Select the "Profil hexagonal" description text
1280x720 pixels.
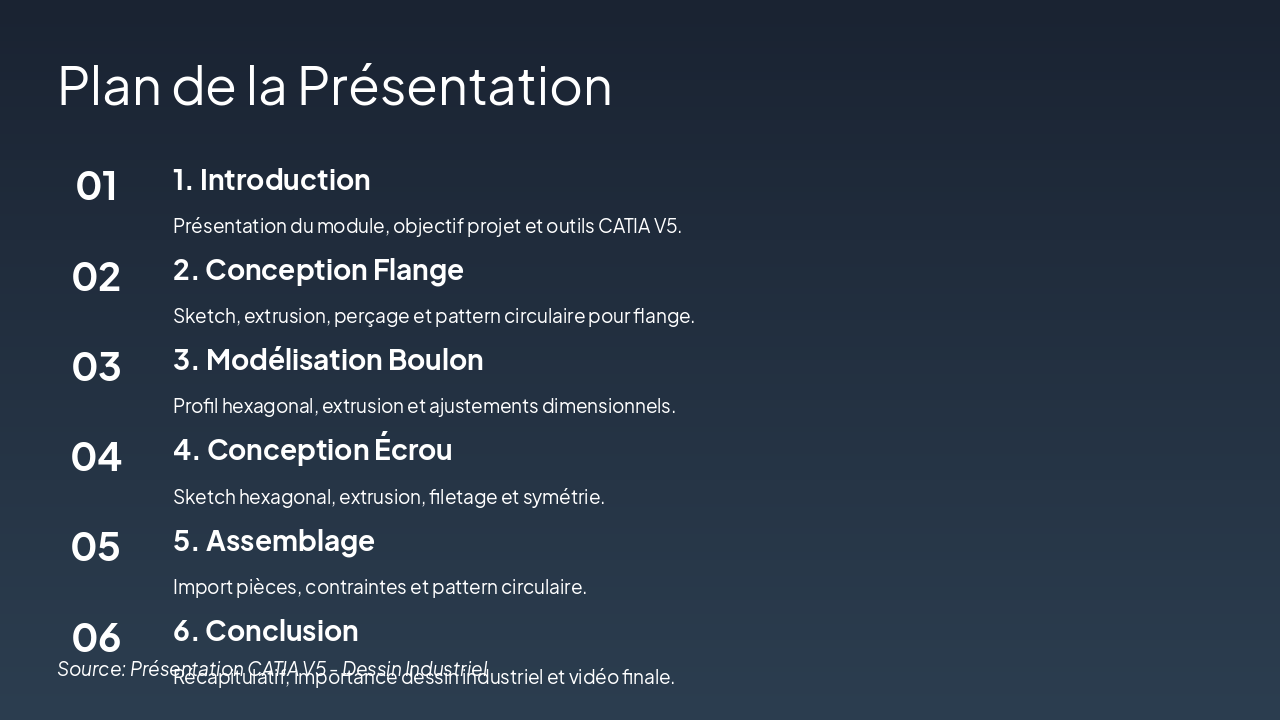(424, 406)
